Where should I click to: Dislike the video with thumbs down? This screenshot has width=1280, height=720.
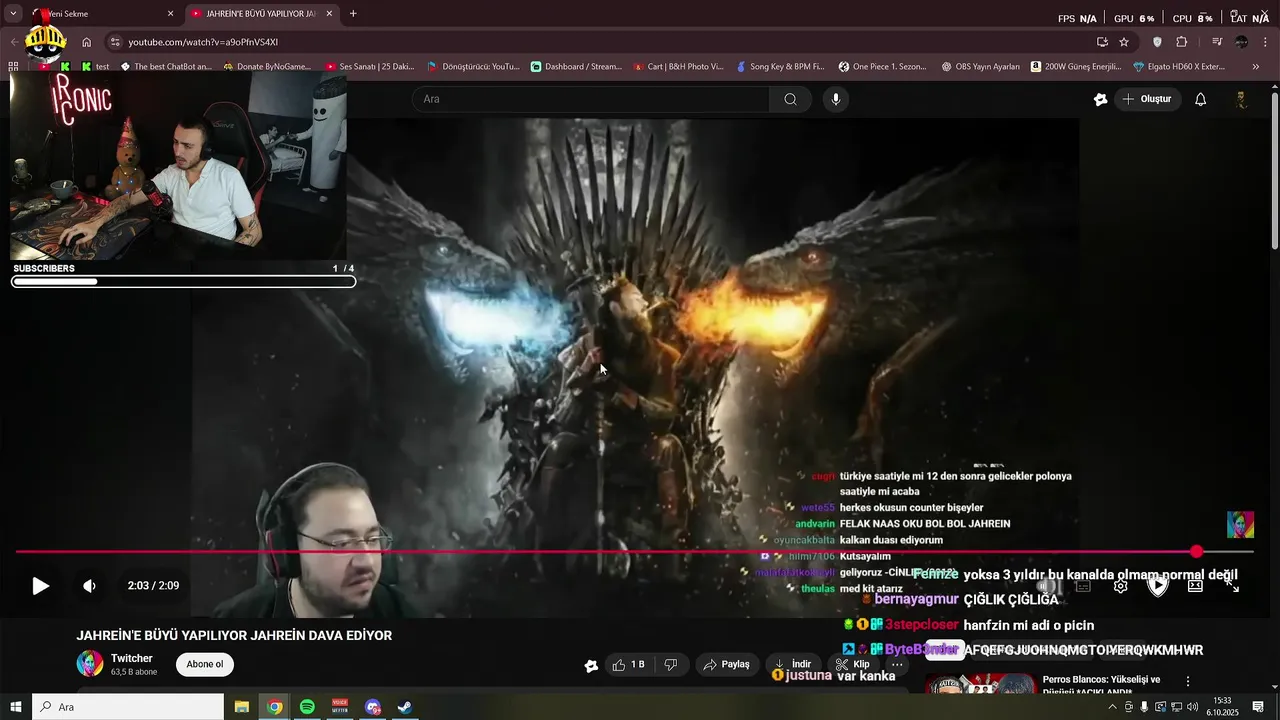click(x=671, y=665)
